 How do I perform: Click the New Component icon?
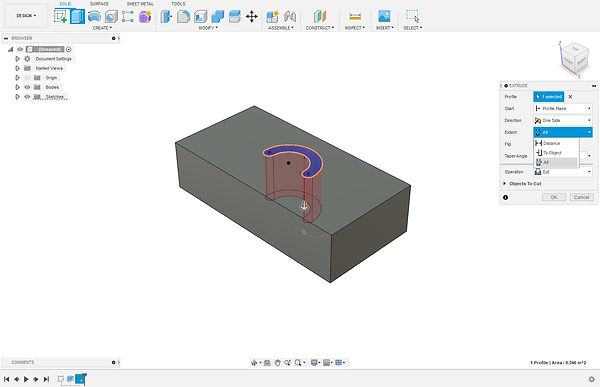coord(272,16)
